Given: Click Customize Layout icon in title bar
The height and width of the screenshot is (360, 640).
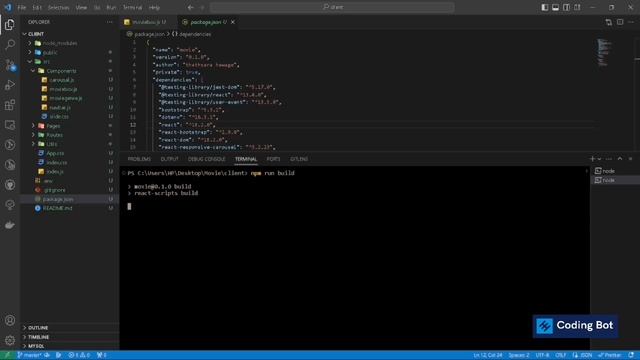Looking at the screenshot, I should click(577, 7).
